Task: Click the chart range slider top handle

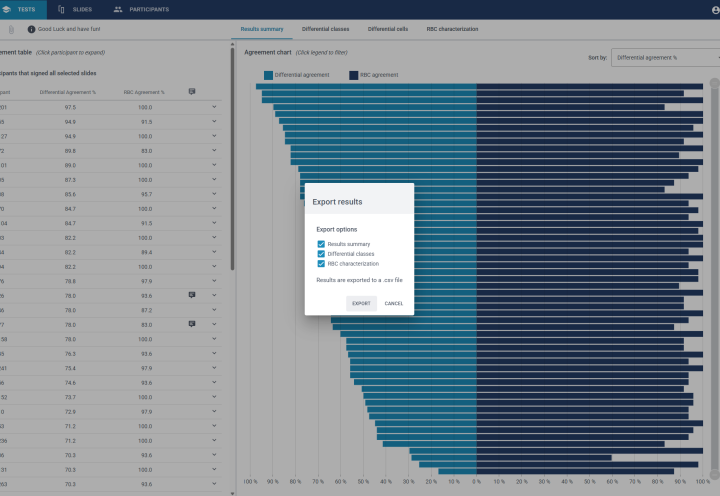Action: coord(714,83)
